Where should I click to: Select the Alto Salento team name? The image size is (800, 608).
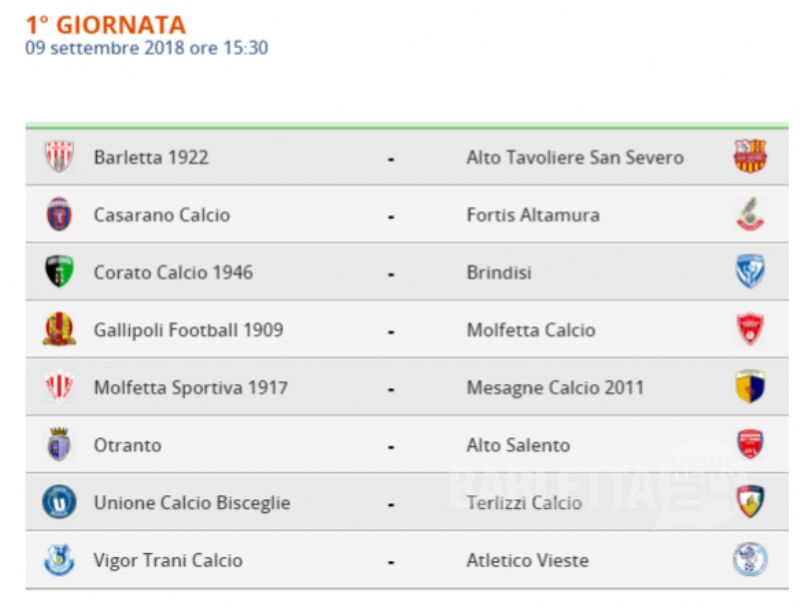518,445
